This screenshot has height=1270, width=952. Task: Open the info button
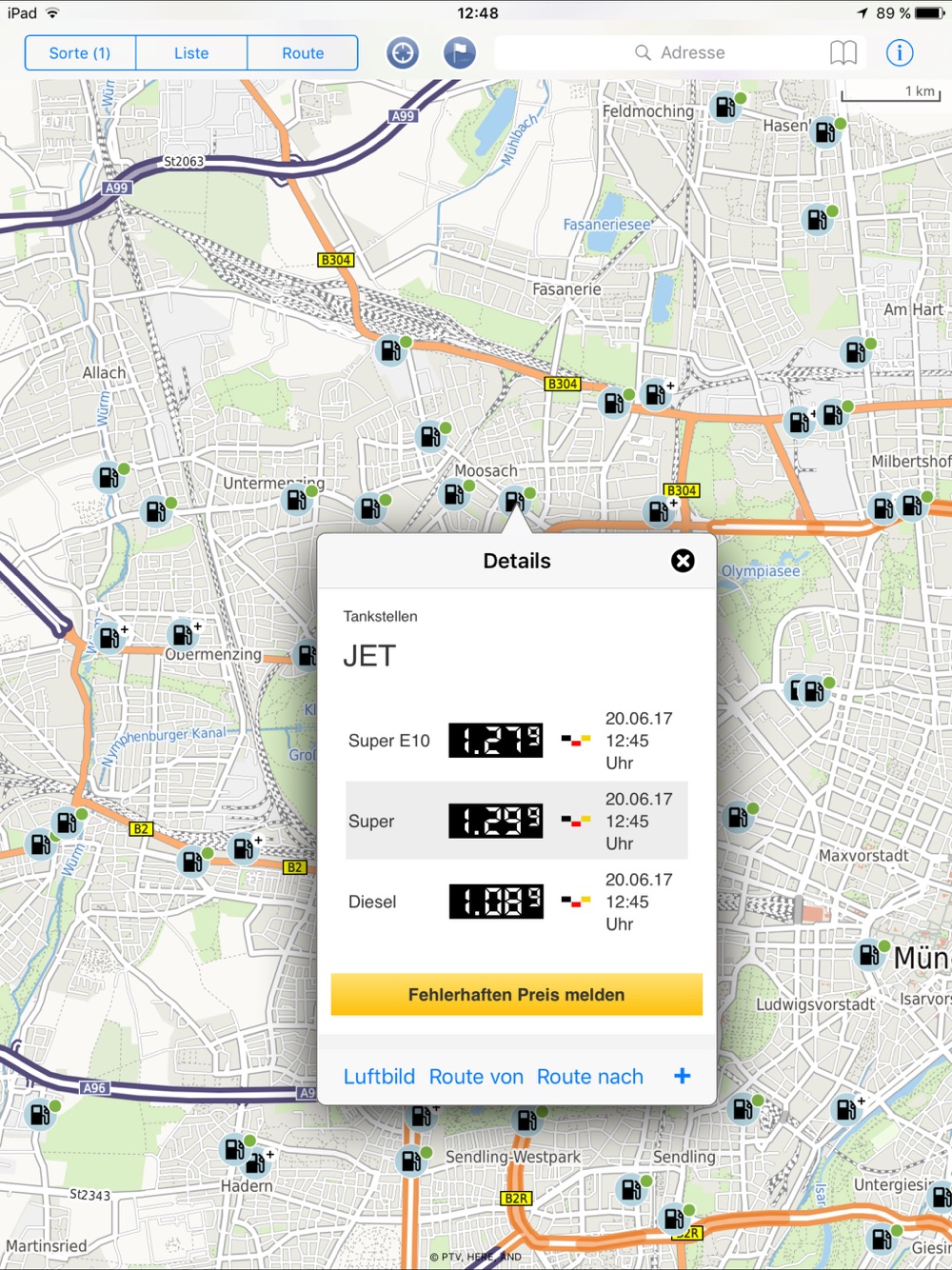900,53
